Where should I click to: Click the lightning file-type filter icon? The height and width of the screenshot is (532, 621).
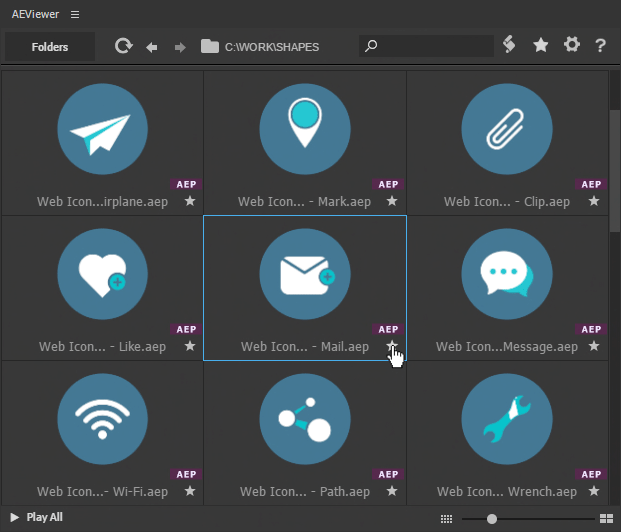pos(509,44)
